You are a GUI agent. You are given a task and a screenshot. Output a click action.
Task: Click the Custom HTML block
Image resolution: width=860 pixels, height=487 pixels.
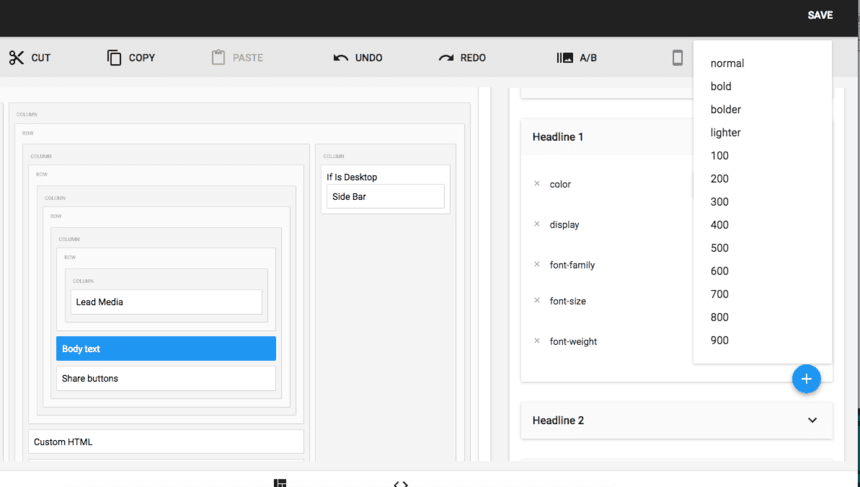166,442
